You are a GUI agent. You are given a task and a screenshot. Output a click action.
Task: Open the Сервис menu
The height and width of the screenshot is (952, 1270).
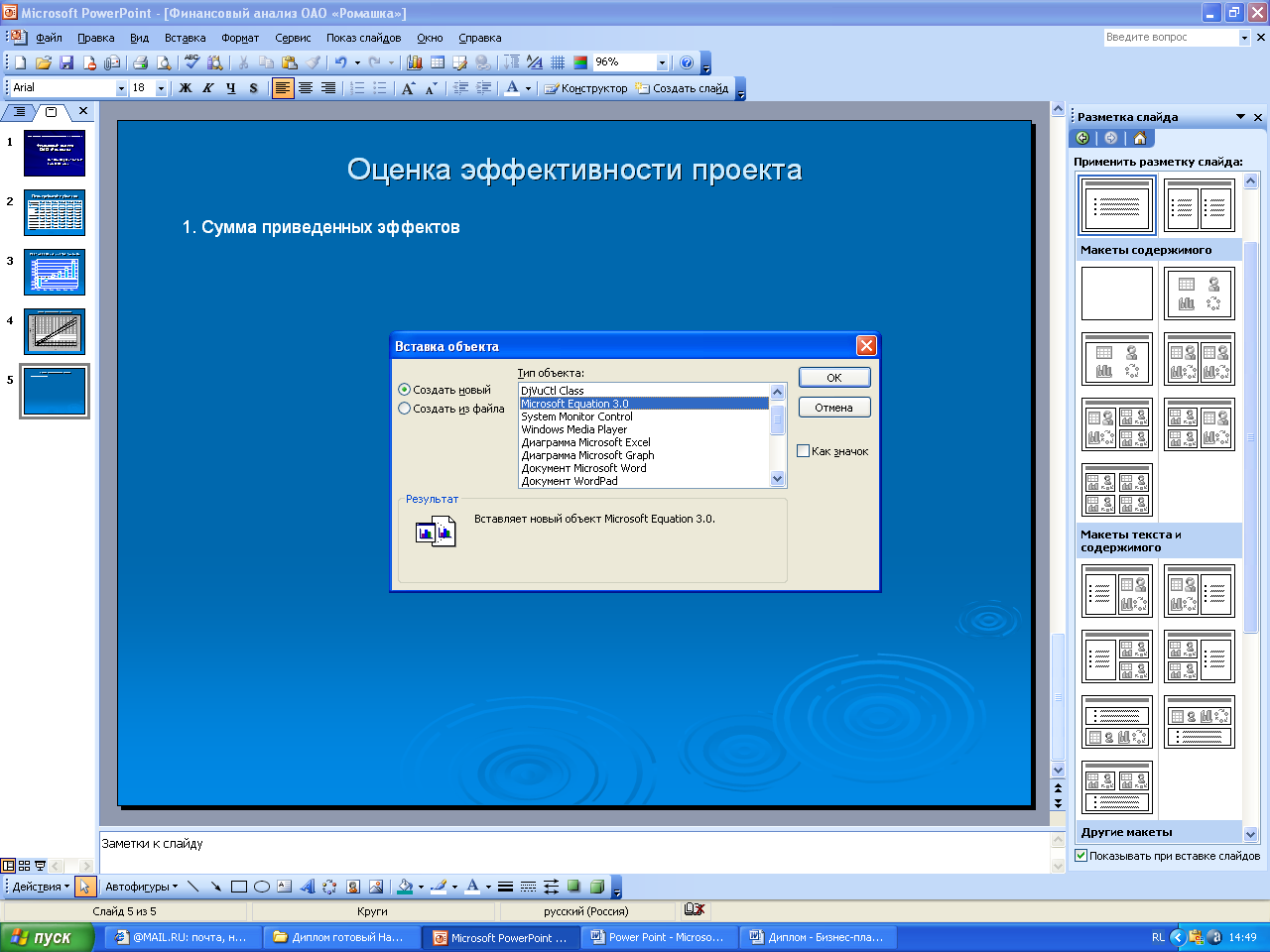click(293, 38)
